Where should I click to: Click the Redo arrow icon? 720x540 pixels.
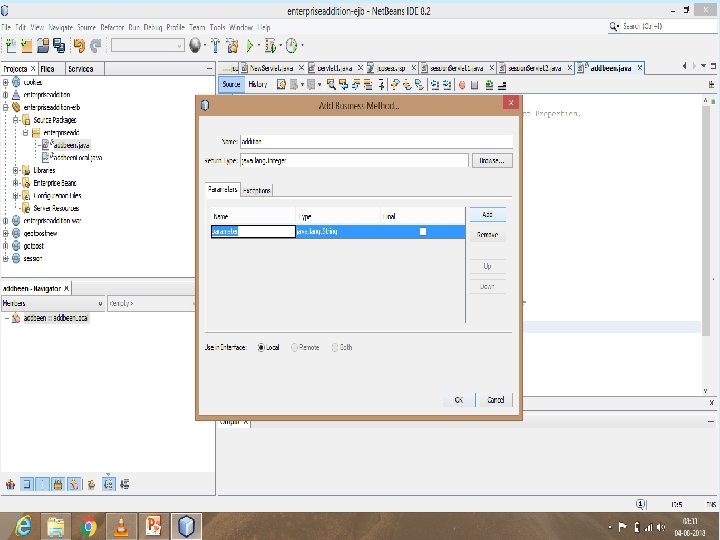[96, 45]
